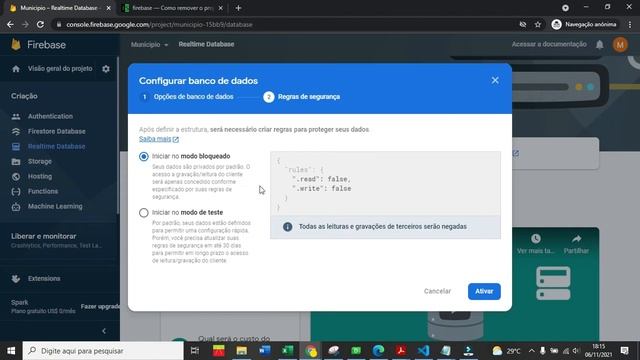
Task: Open the Chrome three-dot menu
Action: [x=630, y=24]
